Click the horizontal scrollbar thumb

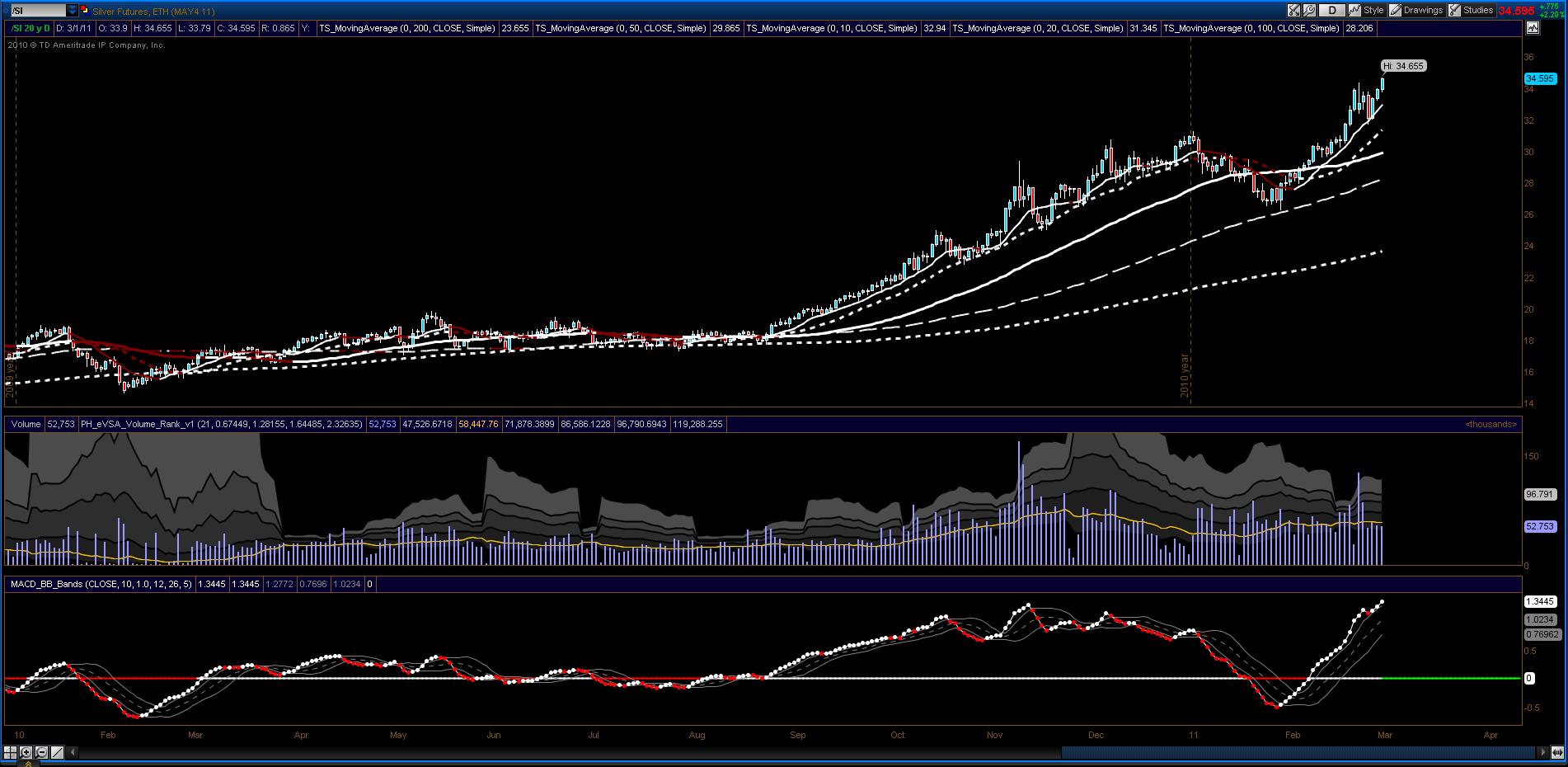(x=1300, y=752)
